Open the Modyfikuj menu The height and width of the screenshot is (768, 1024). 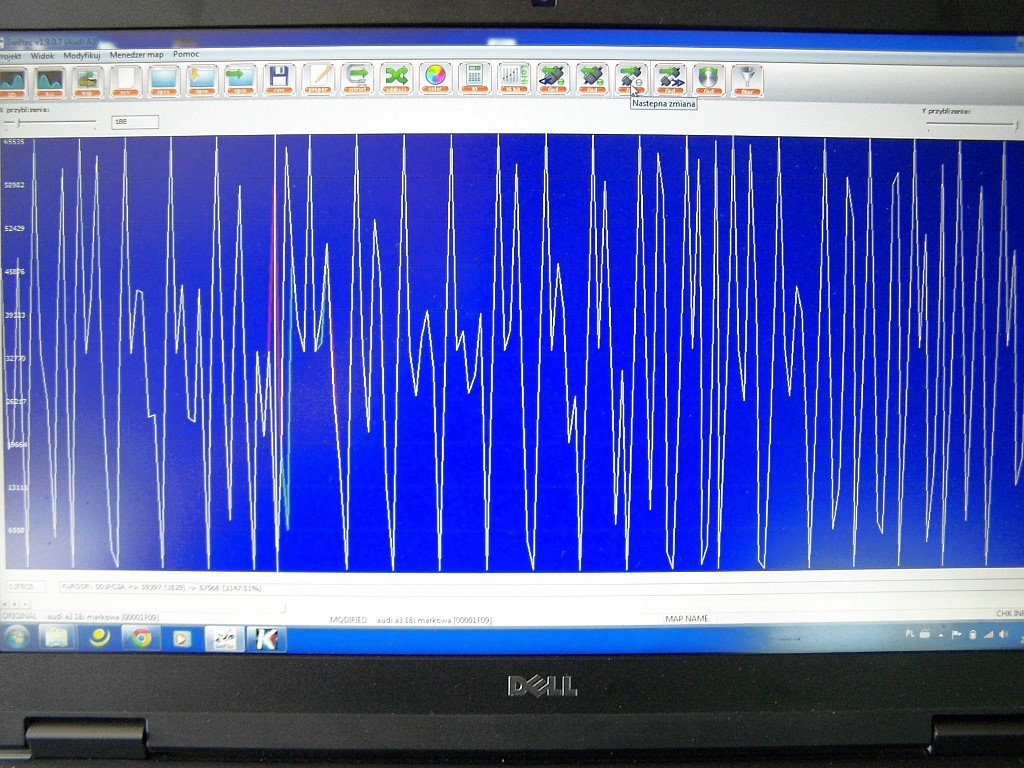click(x=82, y=55)
